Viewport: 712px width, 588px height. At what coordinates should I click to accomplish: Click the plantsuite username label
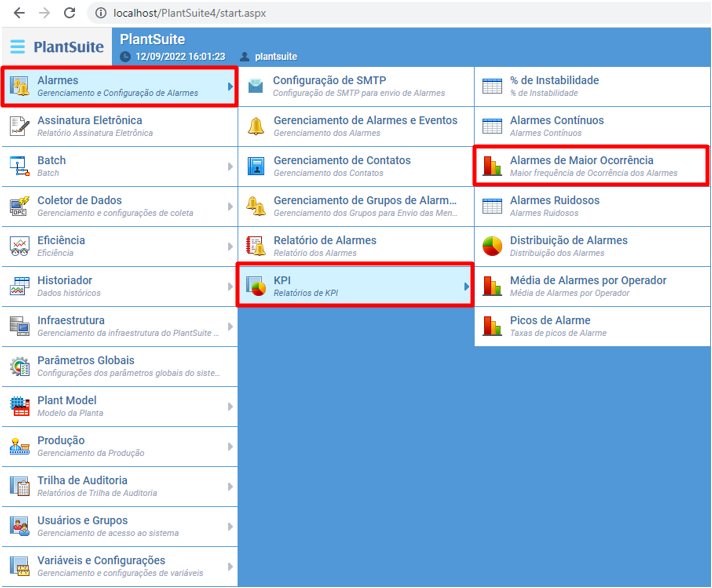(x=276, y=57)
